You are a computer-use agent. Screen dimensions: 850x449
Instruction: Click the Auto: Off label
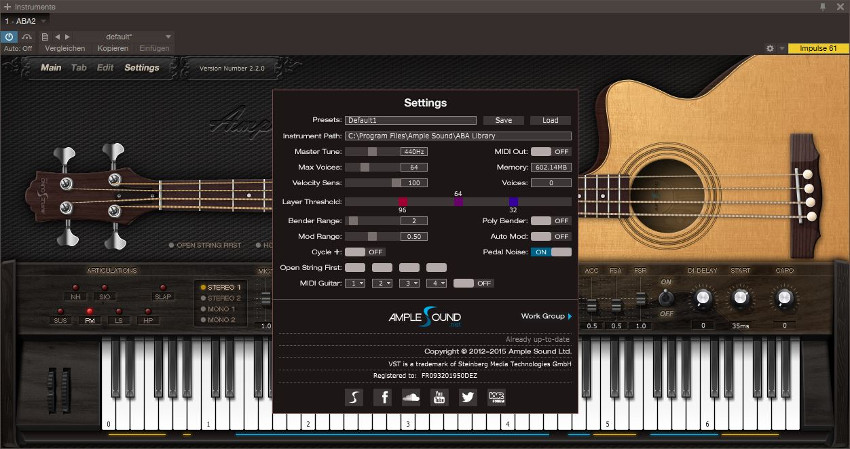[x=18, y=48]
